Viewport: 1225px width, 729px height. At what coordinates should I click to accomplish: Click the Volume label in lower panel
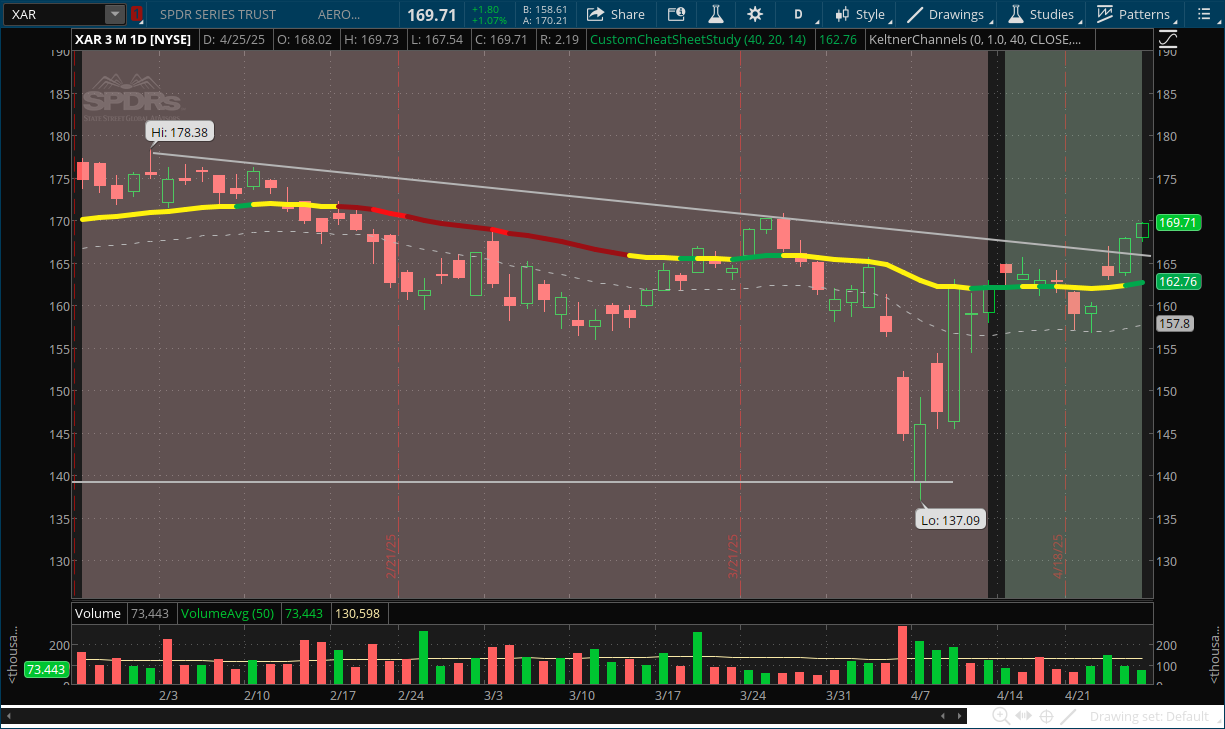click(98, 613)
